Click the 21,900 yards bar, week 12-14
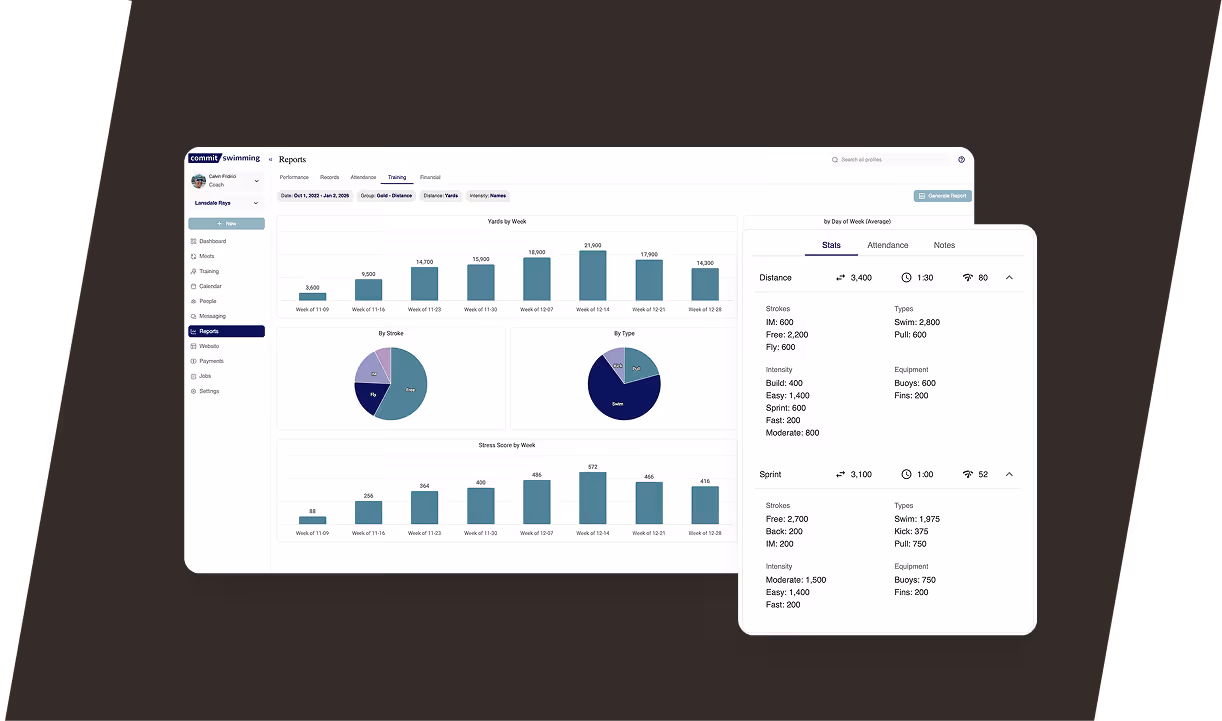 coord(593,275)
